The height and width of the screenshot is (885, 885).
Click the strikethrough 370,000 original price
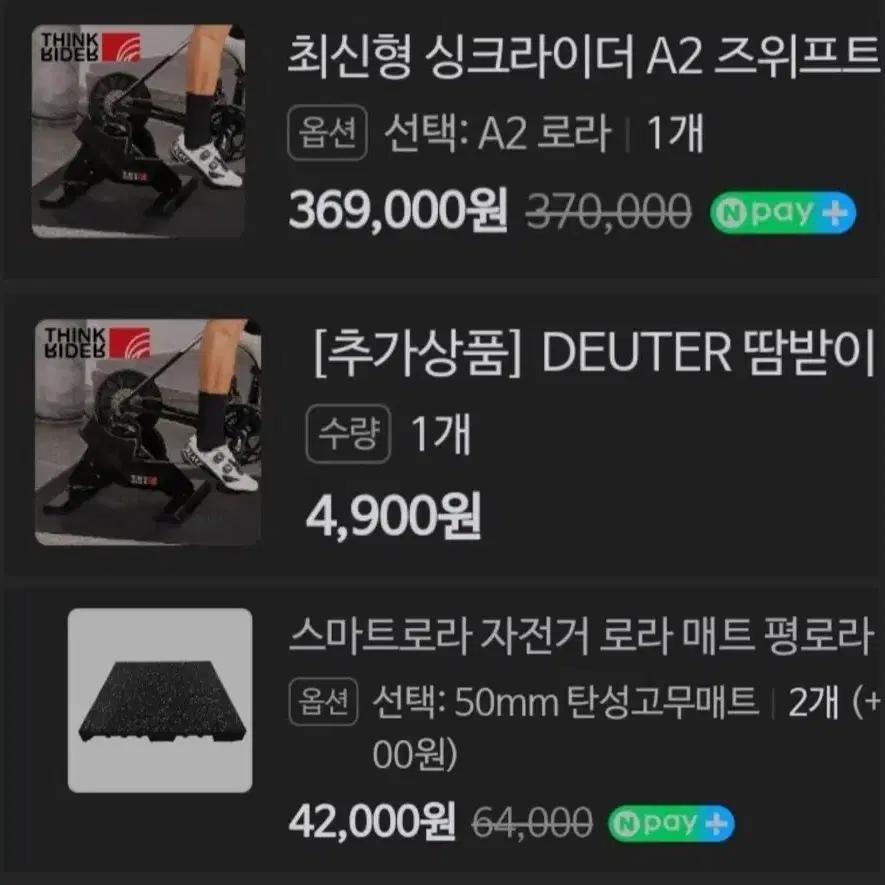(x=608, y=212)
